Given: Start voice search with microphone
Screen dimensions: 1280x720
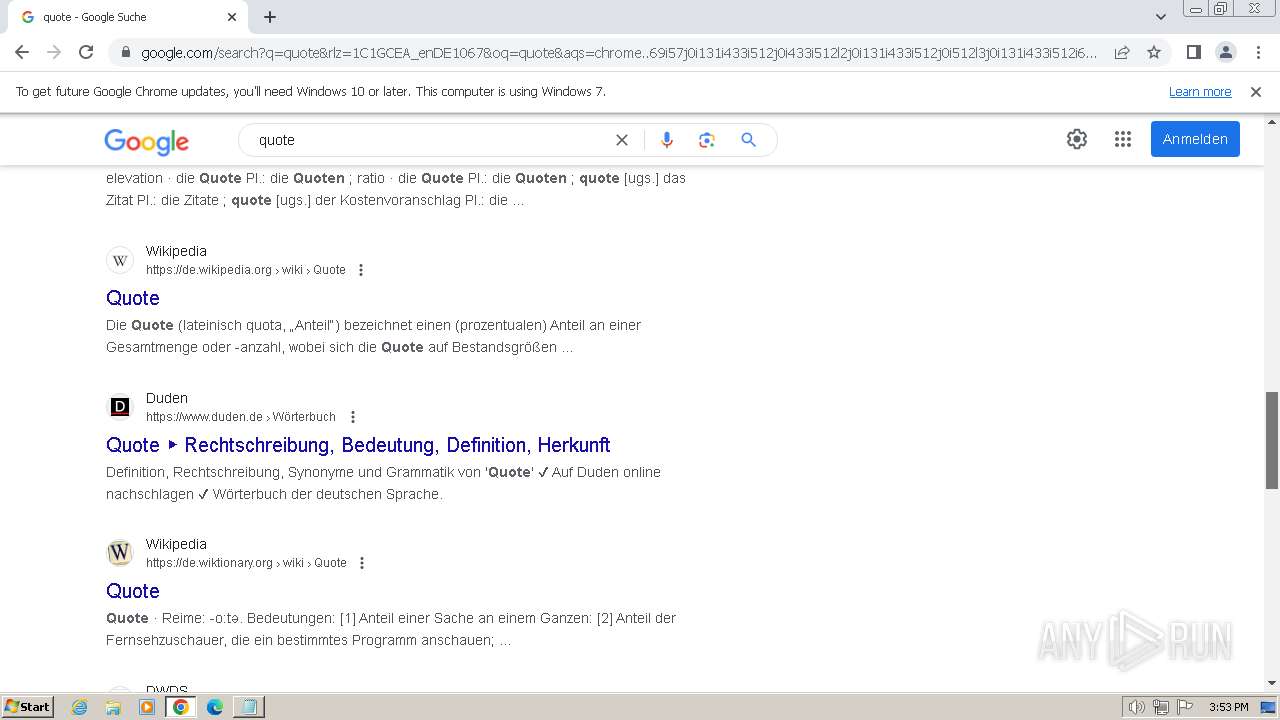Looking at the screenshot, I should click(667, 140).
